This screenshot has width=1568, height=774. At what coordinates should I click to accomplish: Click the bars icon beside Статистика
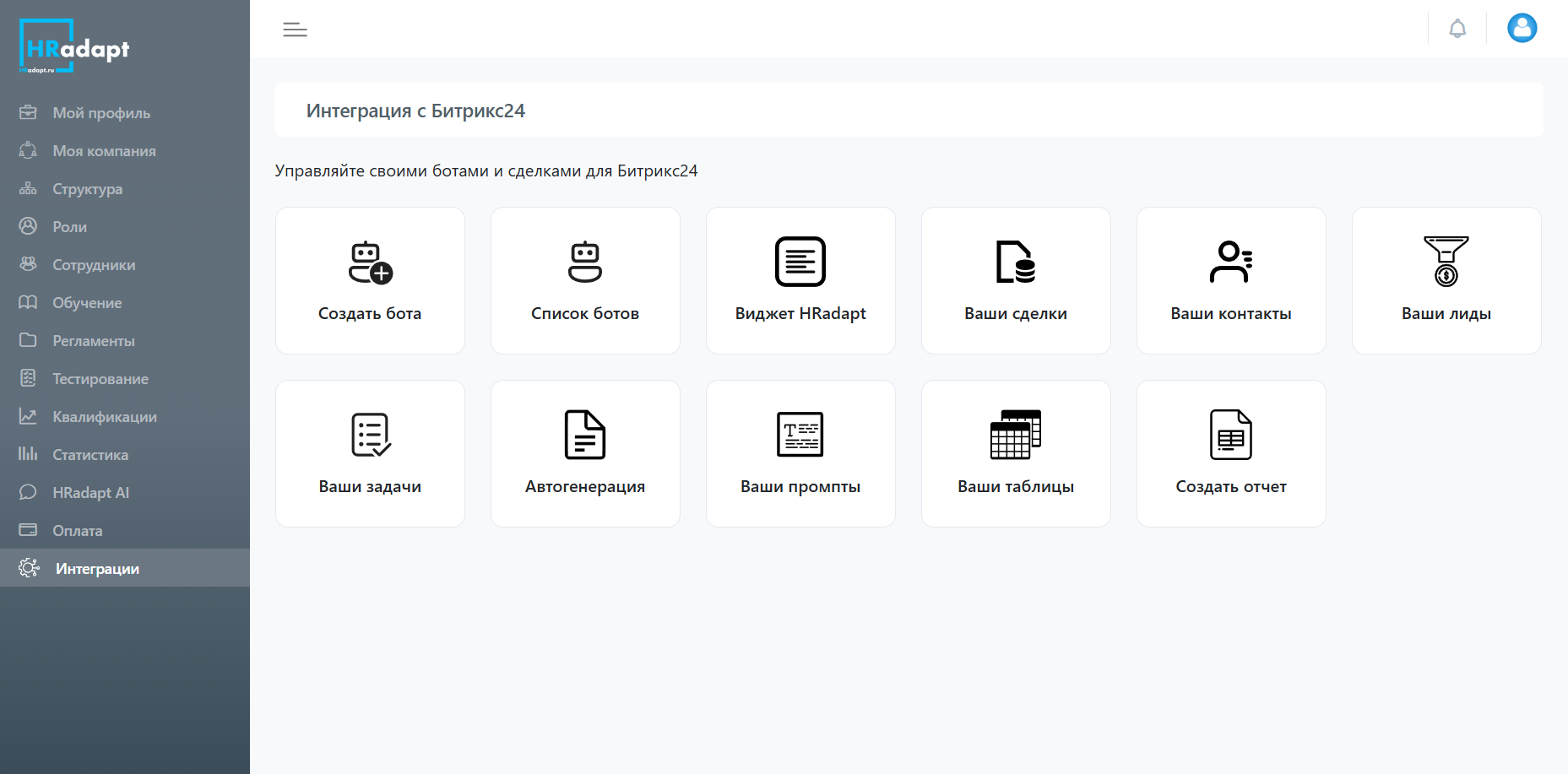(x=28, y=454)
